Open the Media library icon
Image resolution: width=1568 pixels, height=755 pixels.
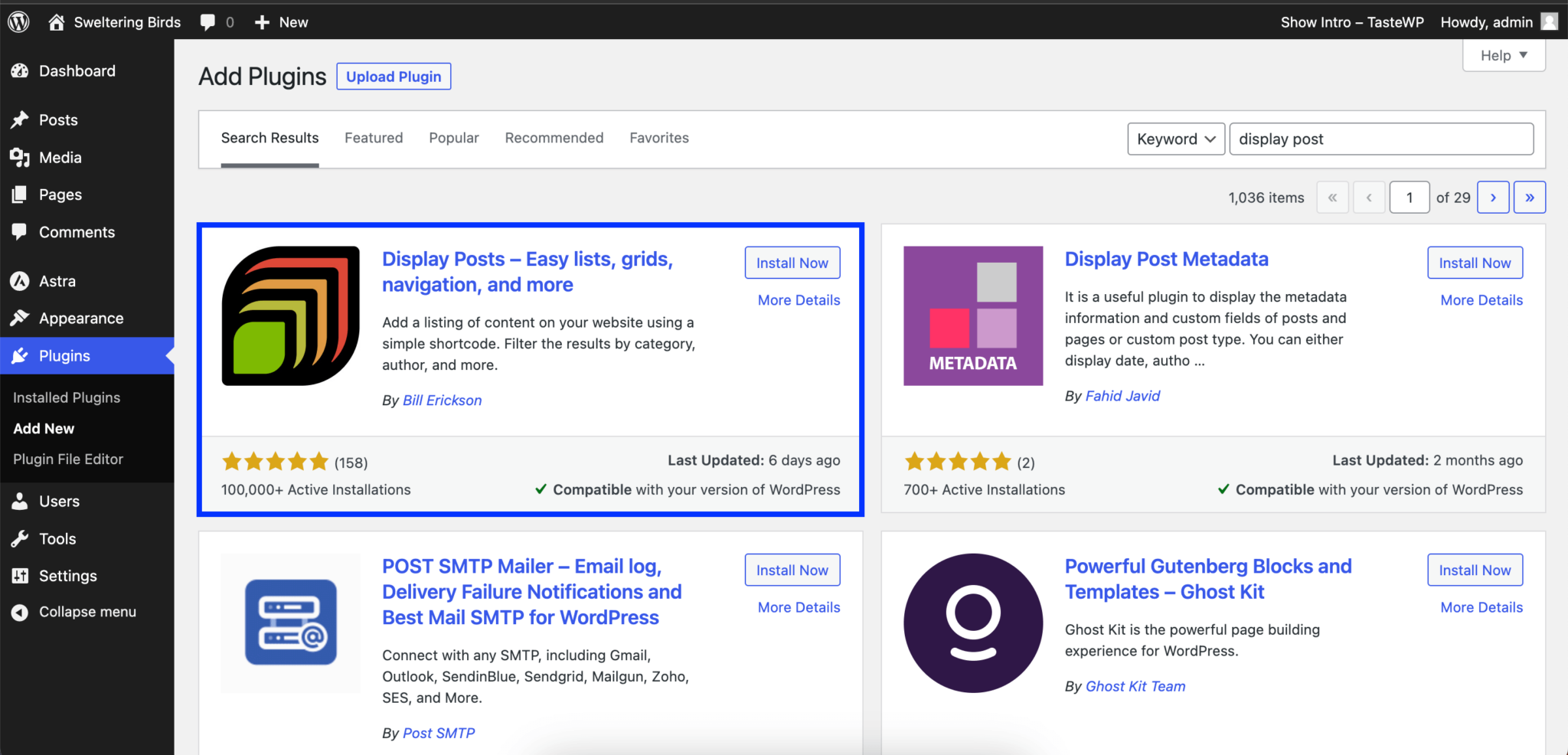[20, 157]
